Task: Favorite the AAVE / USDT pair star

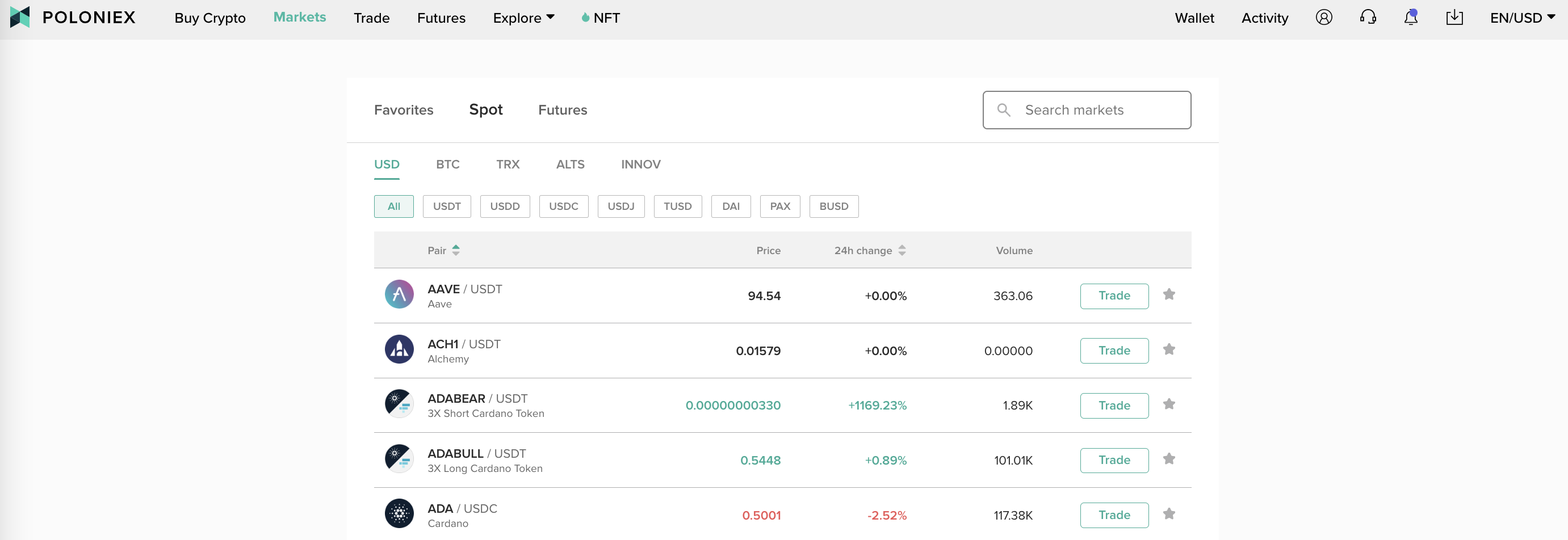Action: (x=1169, y=295)
